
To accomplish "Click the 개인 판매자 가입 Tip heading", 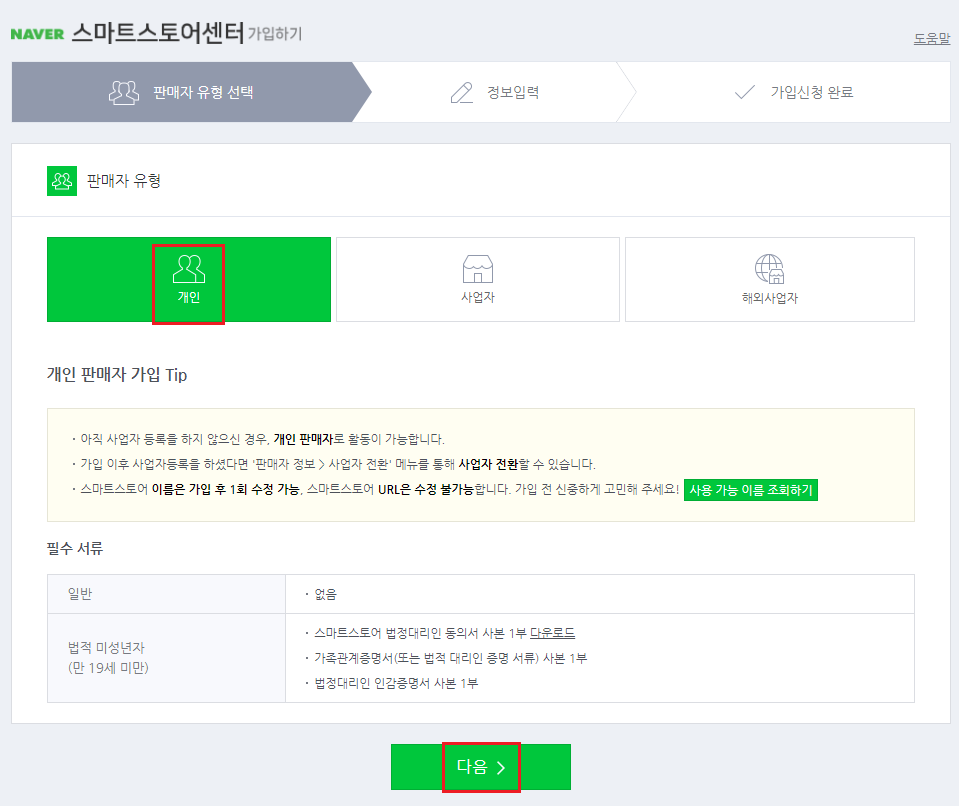I will click(x=117, y=374).
